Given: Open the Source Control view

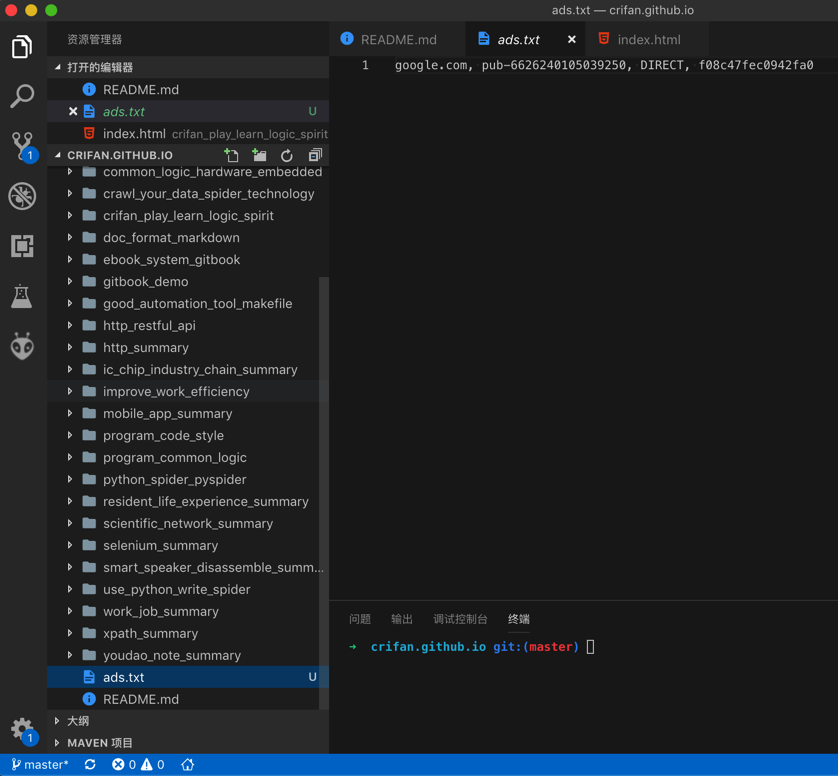Looking at the screenshot, I should click(x=24, y=146).
